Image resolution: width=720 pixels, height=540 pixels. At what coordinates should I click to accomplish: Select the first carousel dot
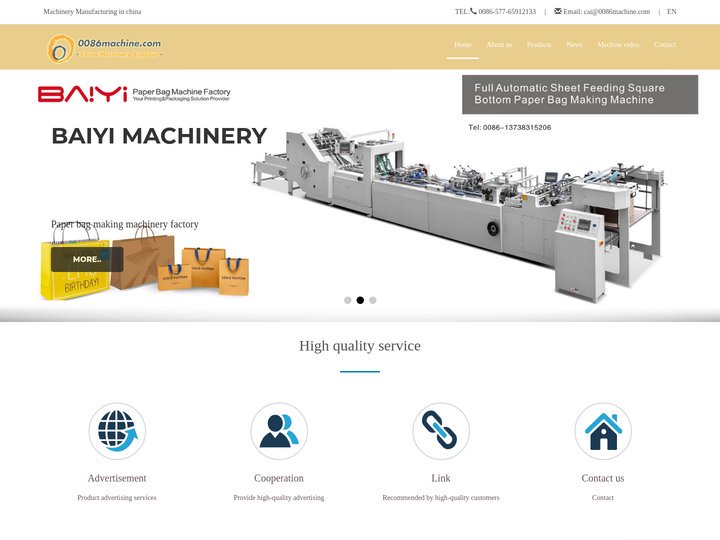pos(348,300)
